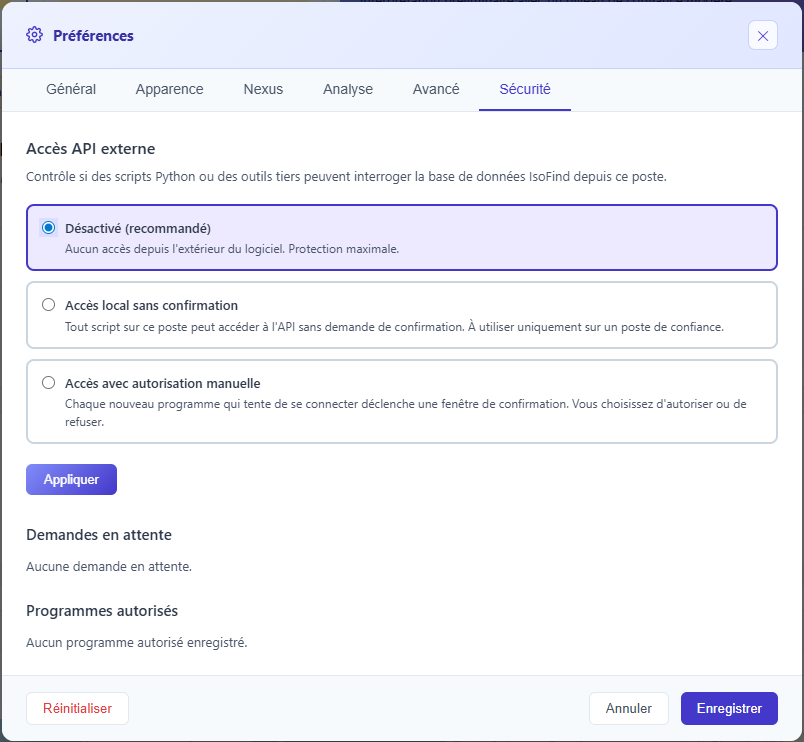The width and height of the screenshot is (804, 742).
Task: Go to the Nexus tab
Action: (263, 89)
